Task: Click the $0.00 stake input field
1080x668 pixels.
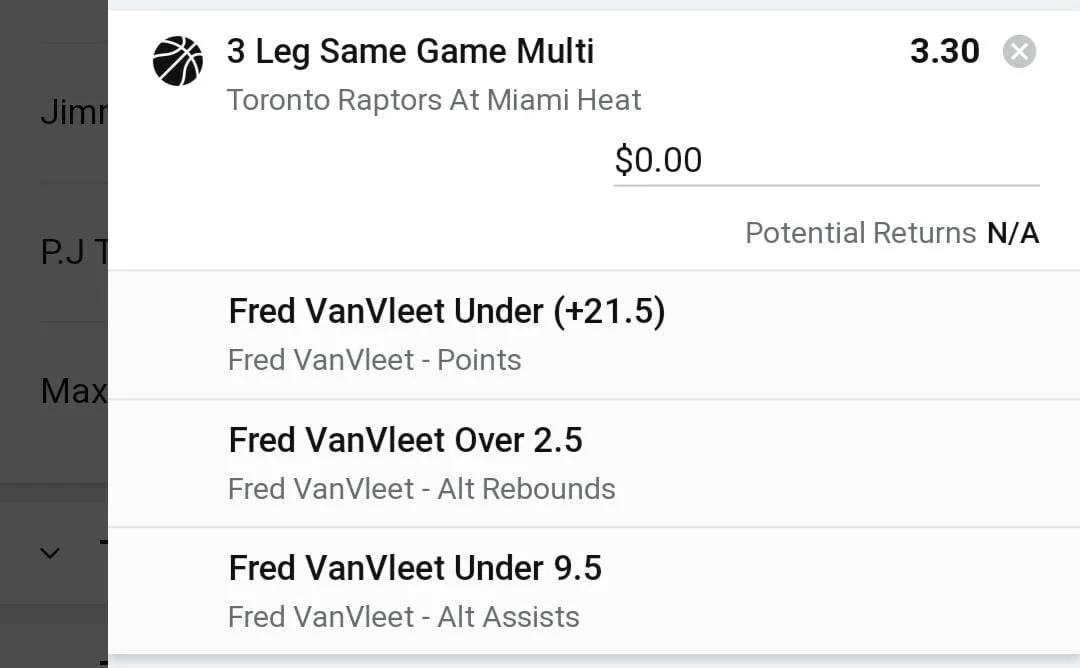Action: (x=826, y=161)
